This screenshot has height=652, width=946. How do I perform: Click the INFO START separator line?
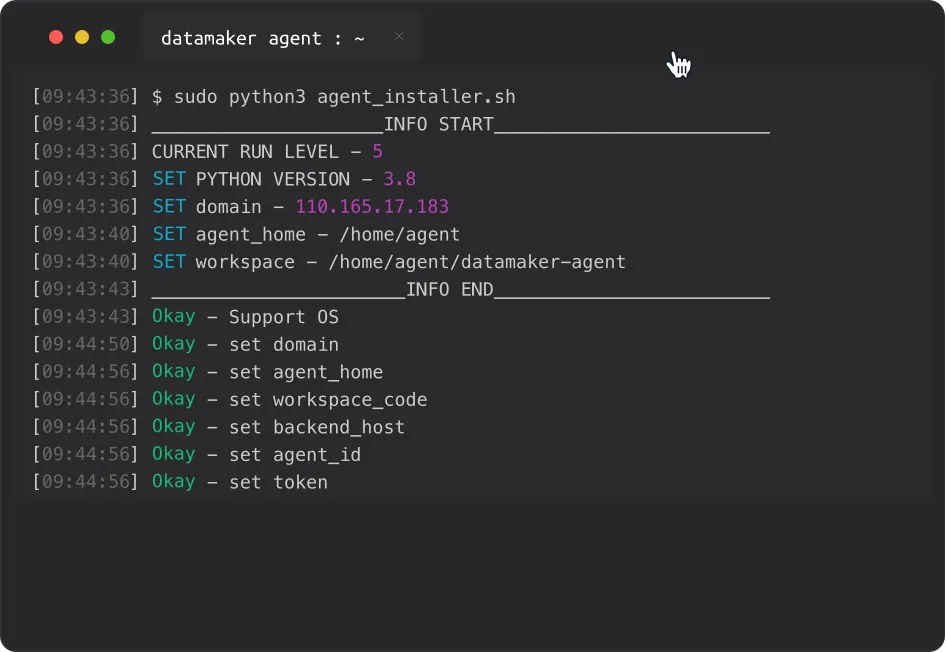[x=460, y=125]
